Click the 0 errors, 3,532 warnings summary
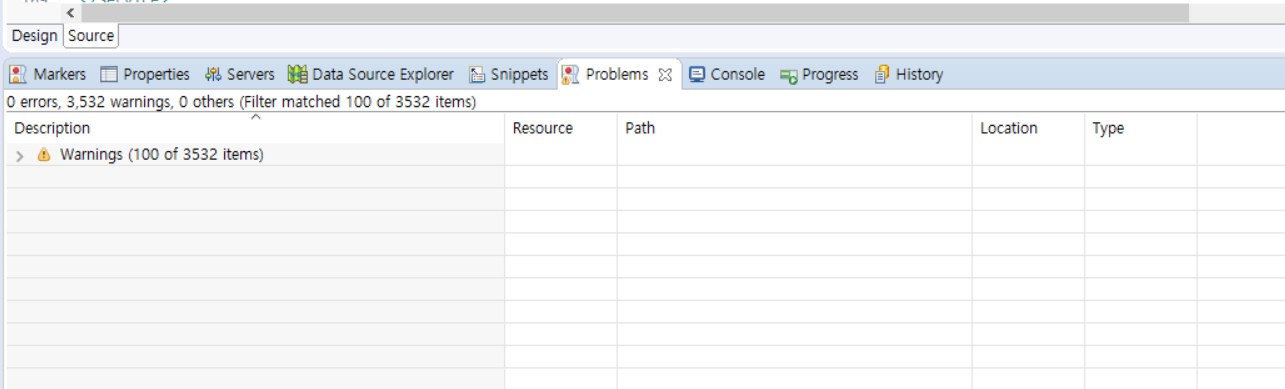The image size is (1285, 389). coord(241,102)
